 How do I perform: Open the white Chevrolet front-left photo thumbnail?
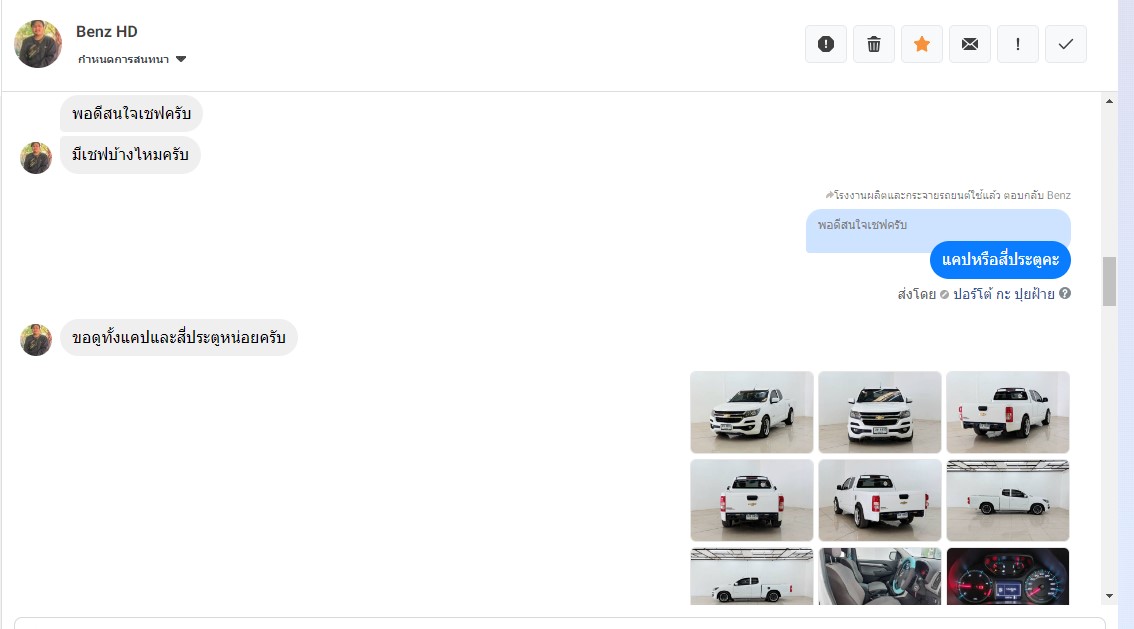(752, 412)
